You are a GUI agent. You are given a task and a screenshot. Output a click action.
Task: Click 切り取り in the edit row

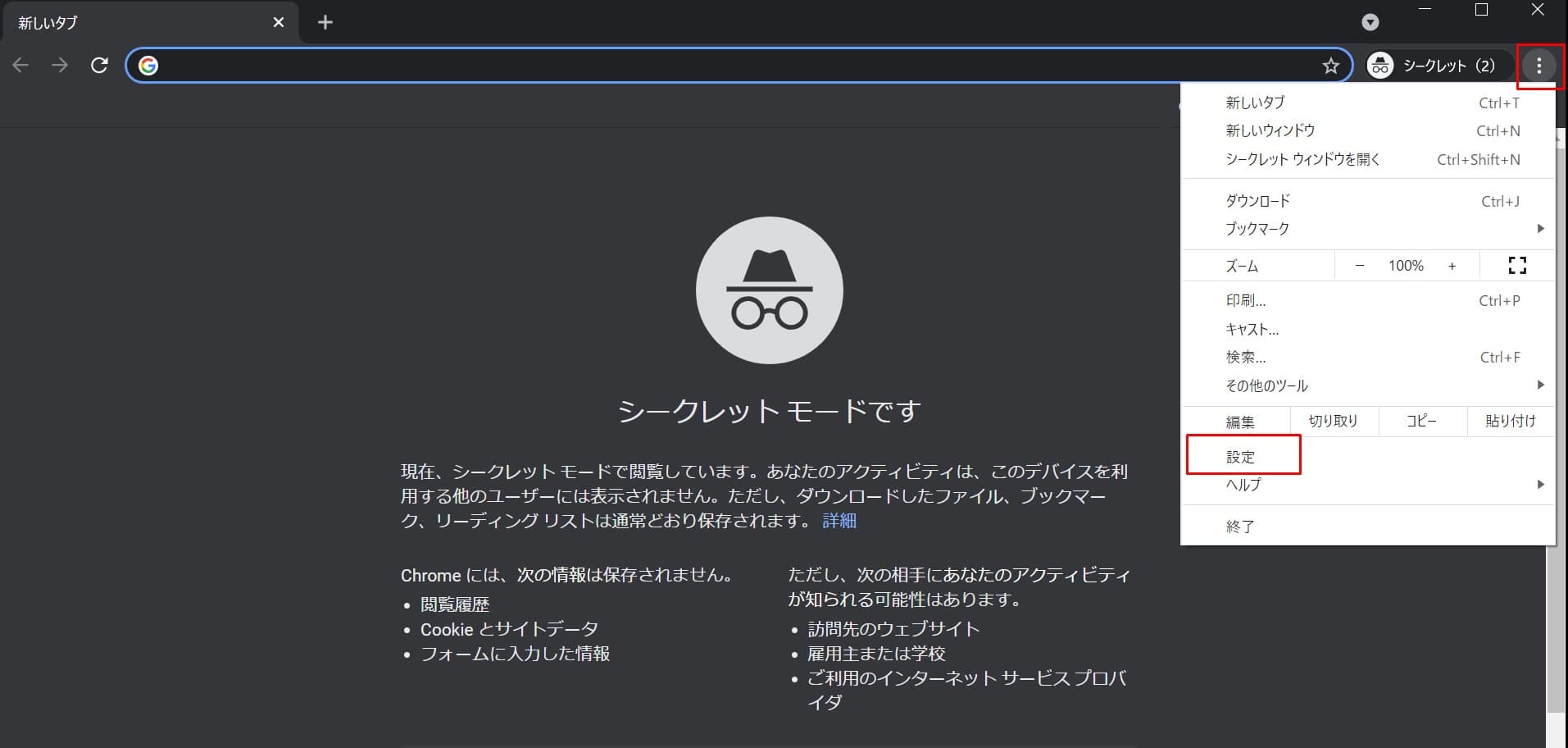(1334, 421)
